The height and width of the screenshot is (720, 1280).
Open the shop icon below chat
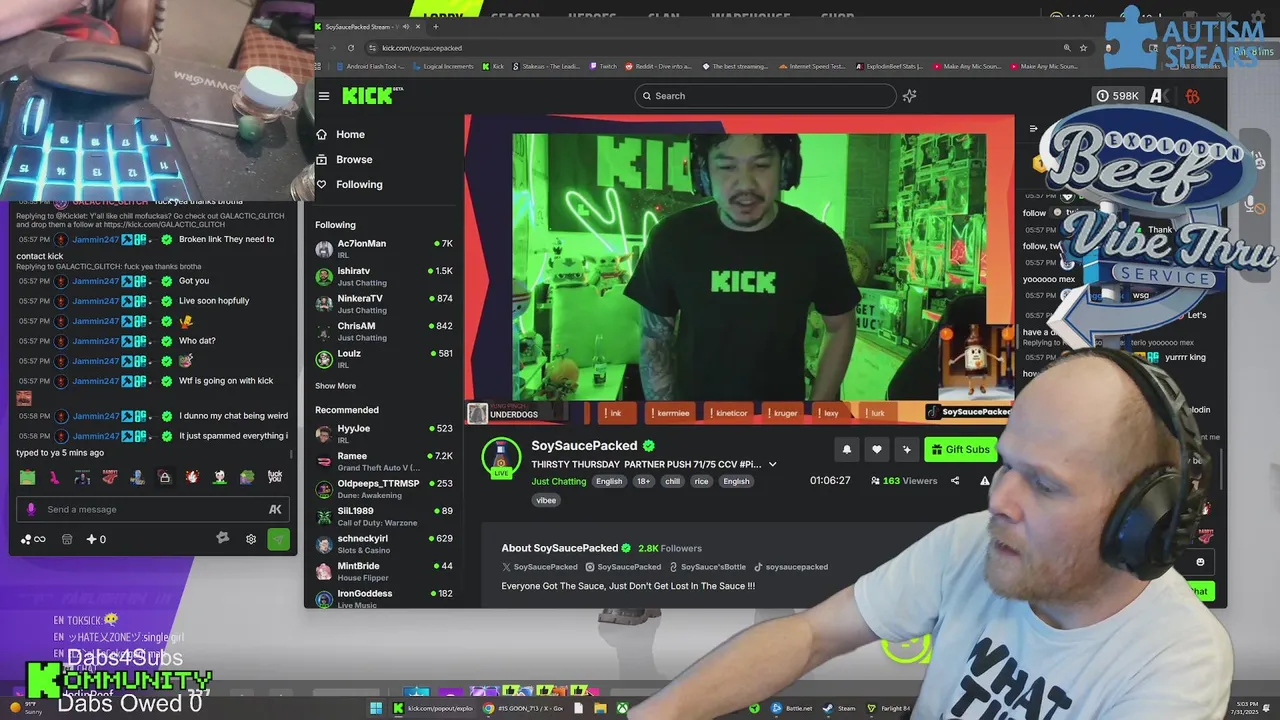67,539
